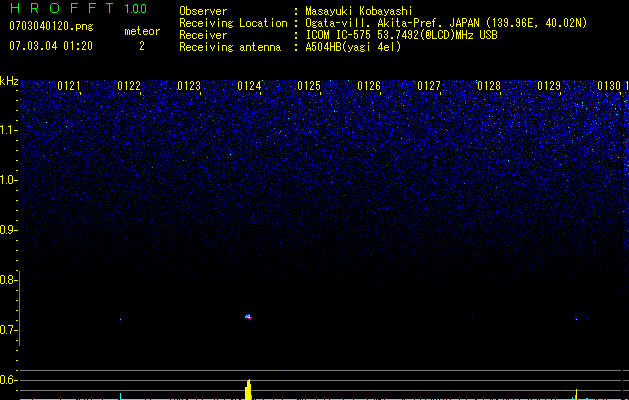Click the 0129 time marker

tap(549, 86)
